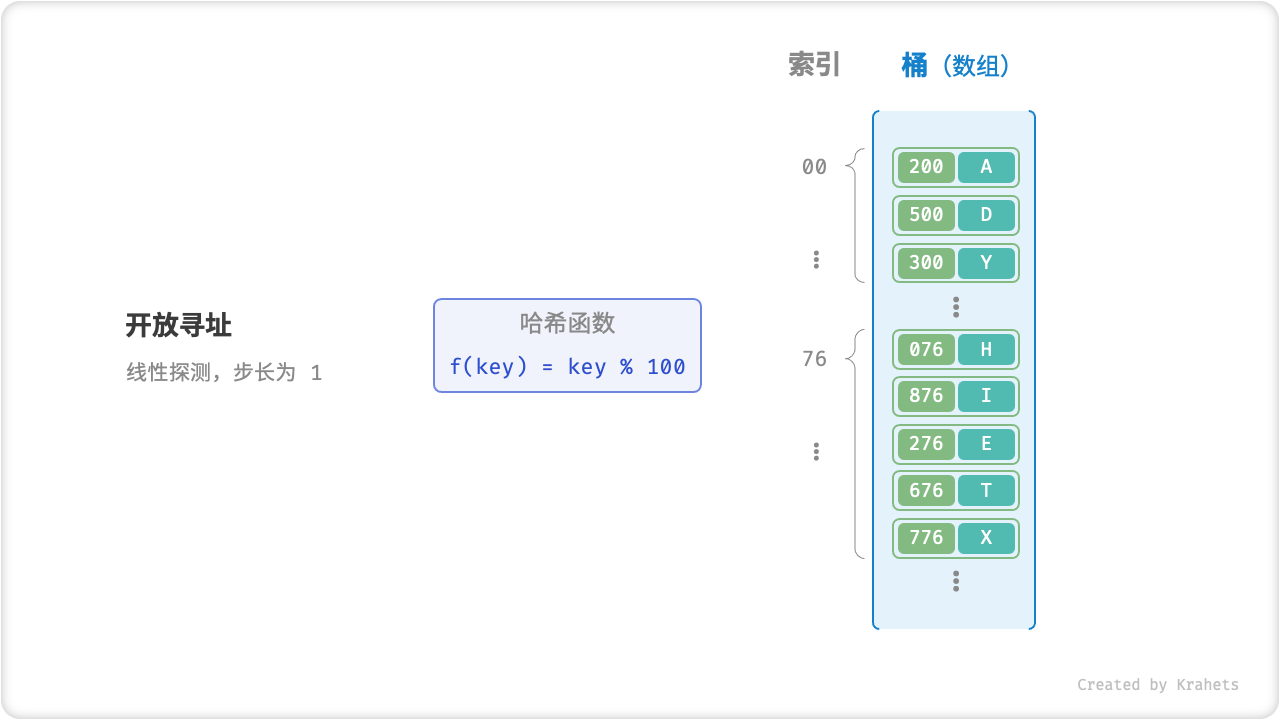
Task: Click the bucket entry 500 D
Action: click(x=955, y=215)
